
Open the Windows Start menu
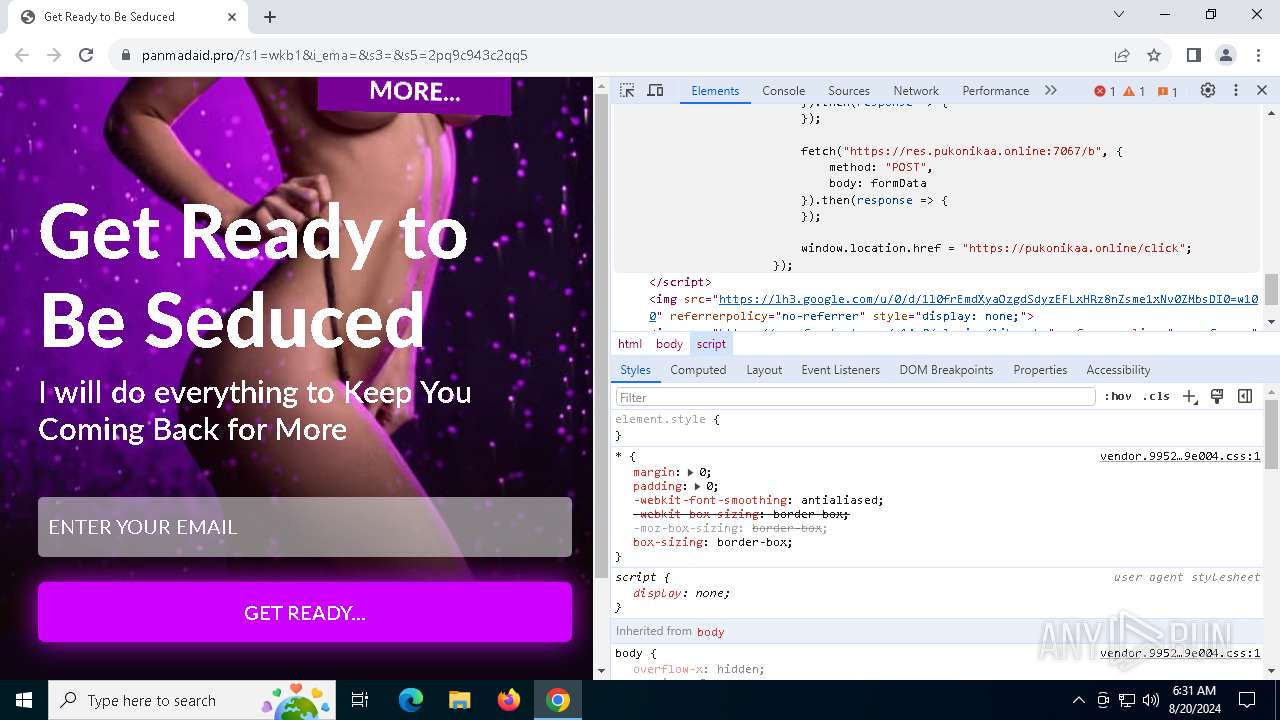[x=24, y=700]
